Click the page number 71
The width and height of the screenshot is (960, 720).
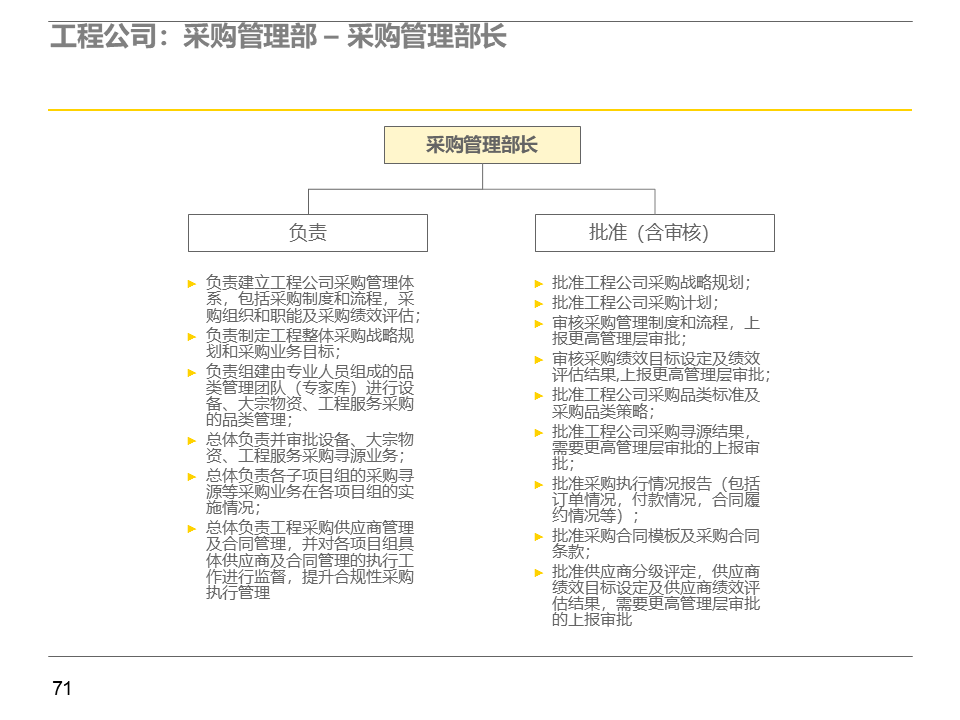(62, 689)
